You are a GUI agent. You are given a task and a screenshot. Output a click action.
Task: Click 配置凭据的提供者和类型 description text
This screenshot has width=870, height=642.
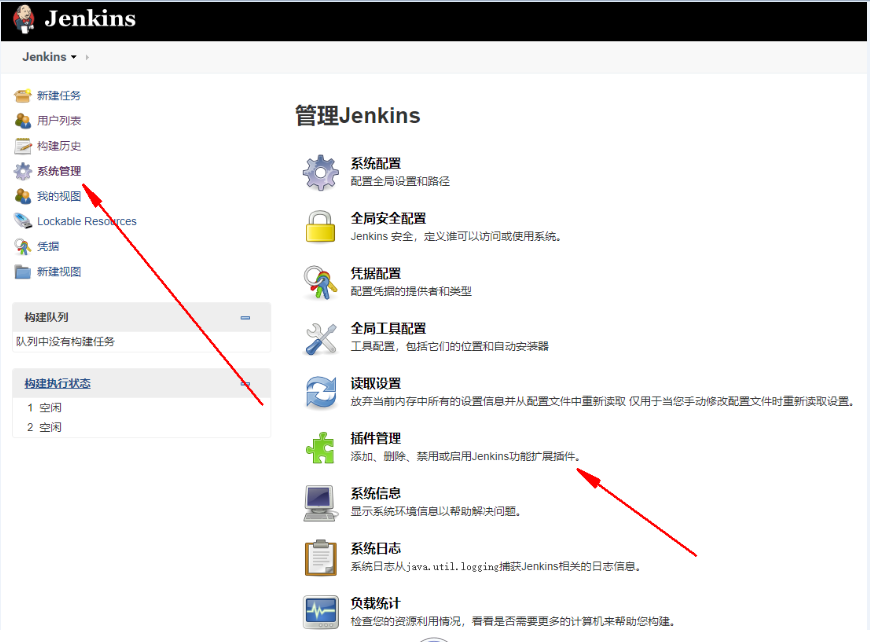pyautogui.click(x=411, y=291)
